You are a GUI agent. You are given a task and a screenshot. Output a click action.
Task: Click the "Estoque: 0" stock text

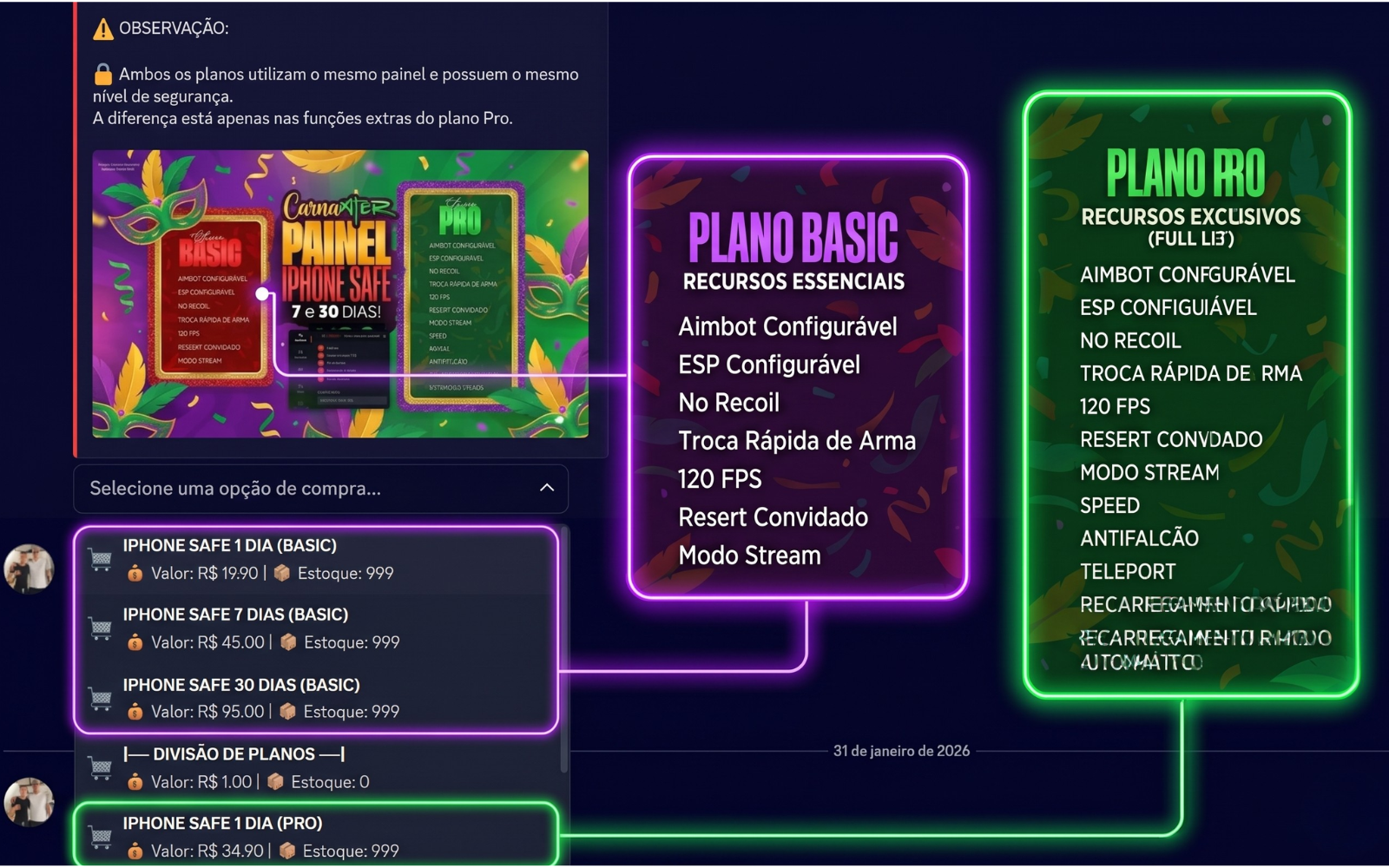coord(330,782)
